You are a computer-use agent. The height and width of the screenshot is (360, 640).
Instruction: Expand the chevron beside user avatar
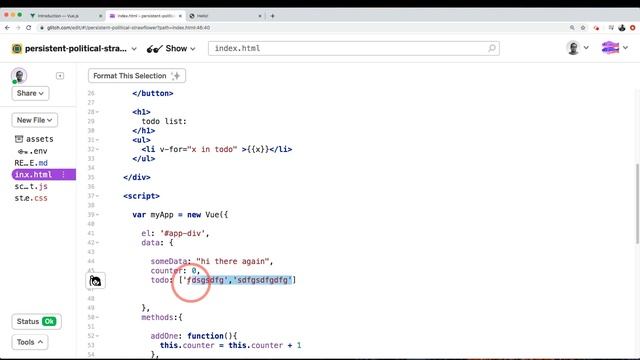tap(586, 48)
